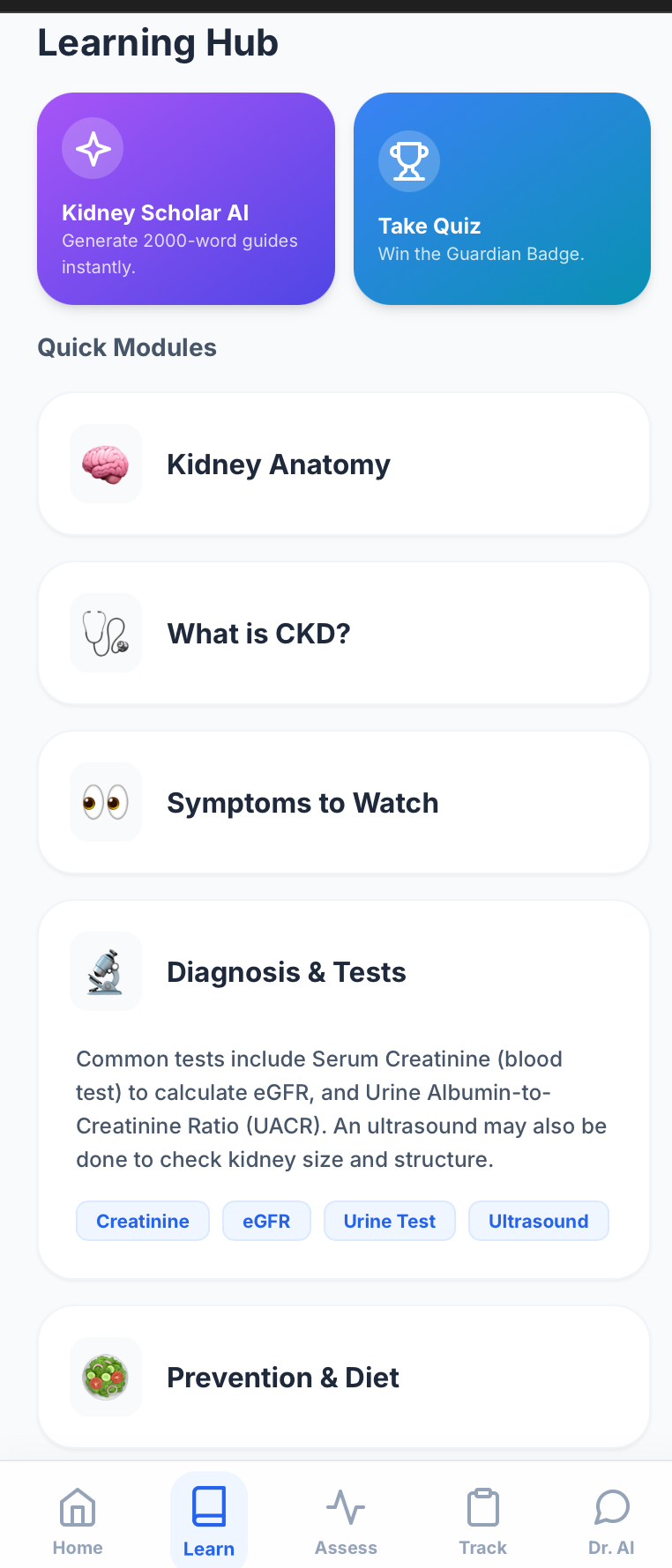
Task: Click the eyes icon for Symptoms to Watch
Action: 106,803
